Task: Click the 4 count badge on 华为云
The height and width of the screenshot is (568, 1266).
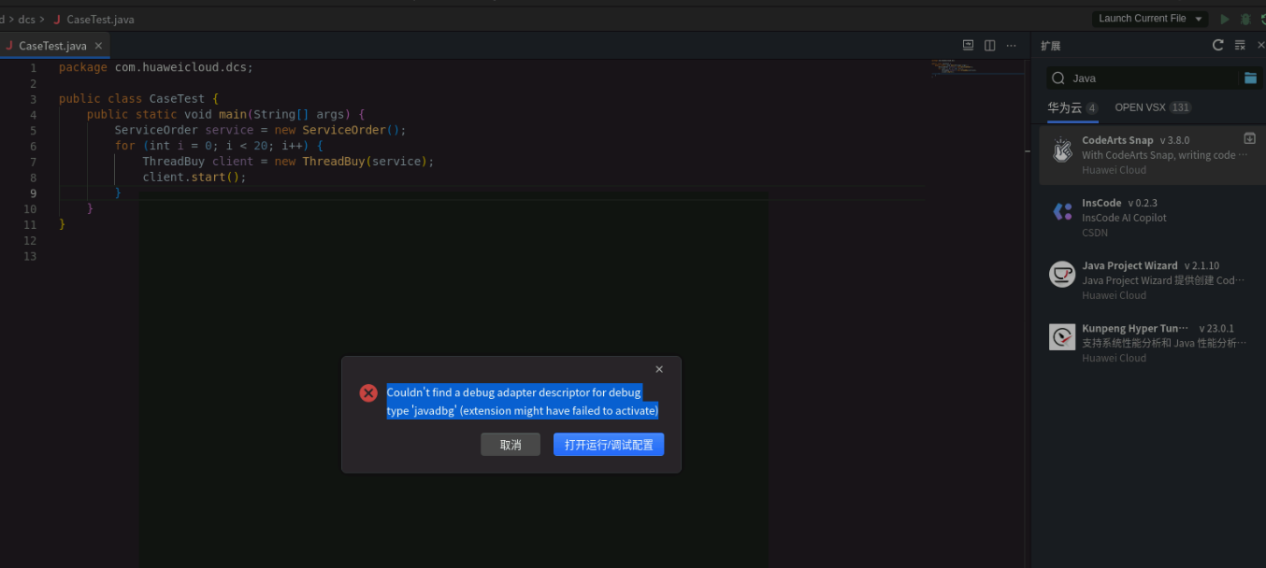Action: pos(1092,107)
